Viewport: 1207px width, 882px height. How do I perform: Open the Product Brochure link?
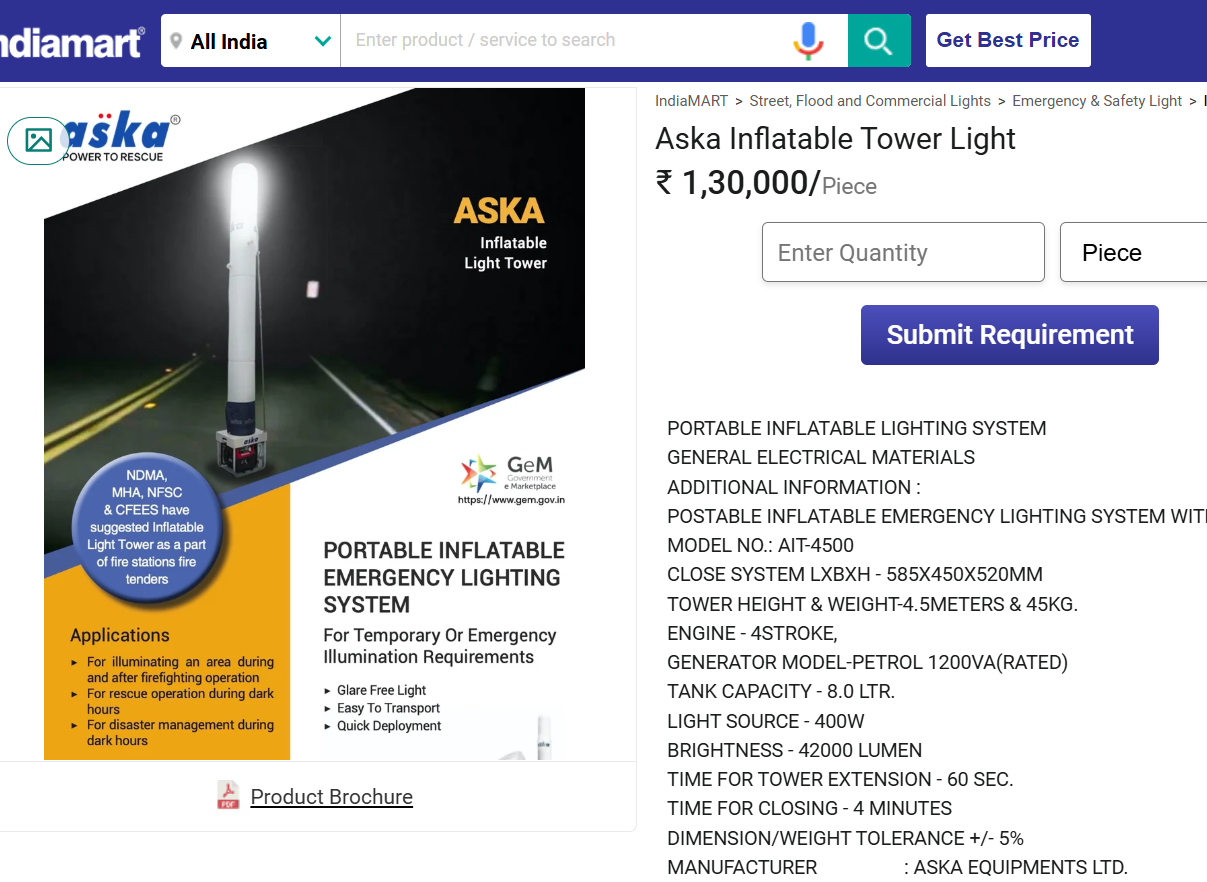[x=331, y=797]
